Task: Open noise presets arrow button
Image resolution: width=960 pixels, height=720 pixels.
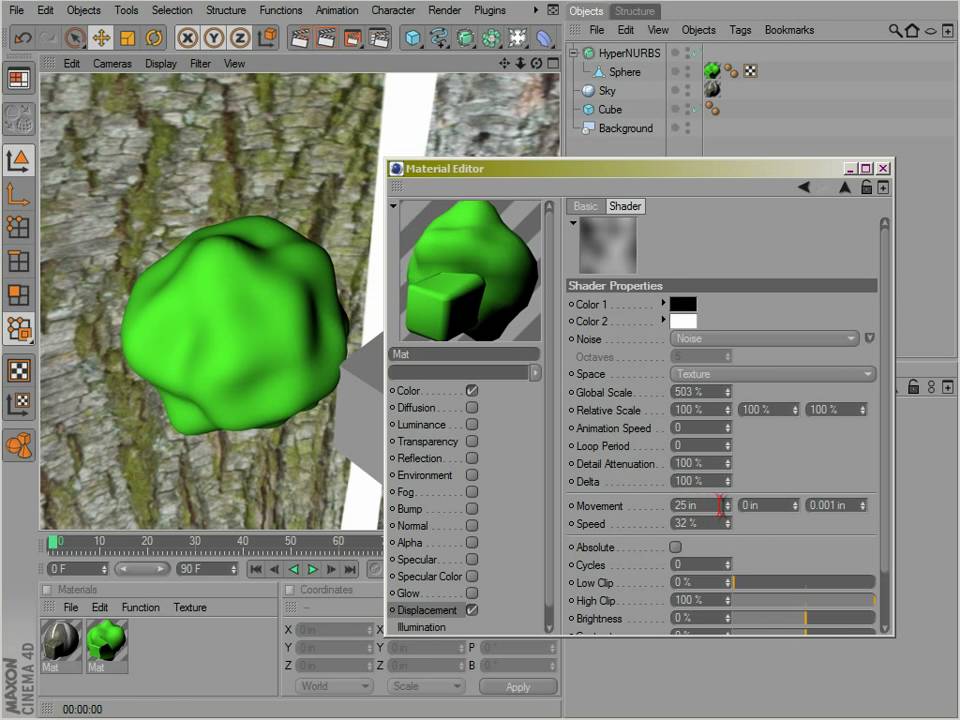Action: [869, 338]
